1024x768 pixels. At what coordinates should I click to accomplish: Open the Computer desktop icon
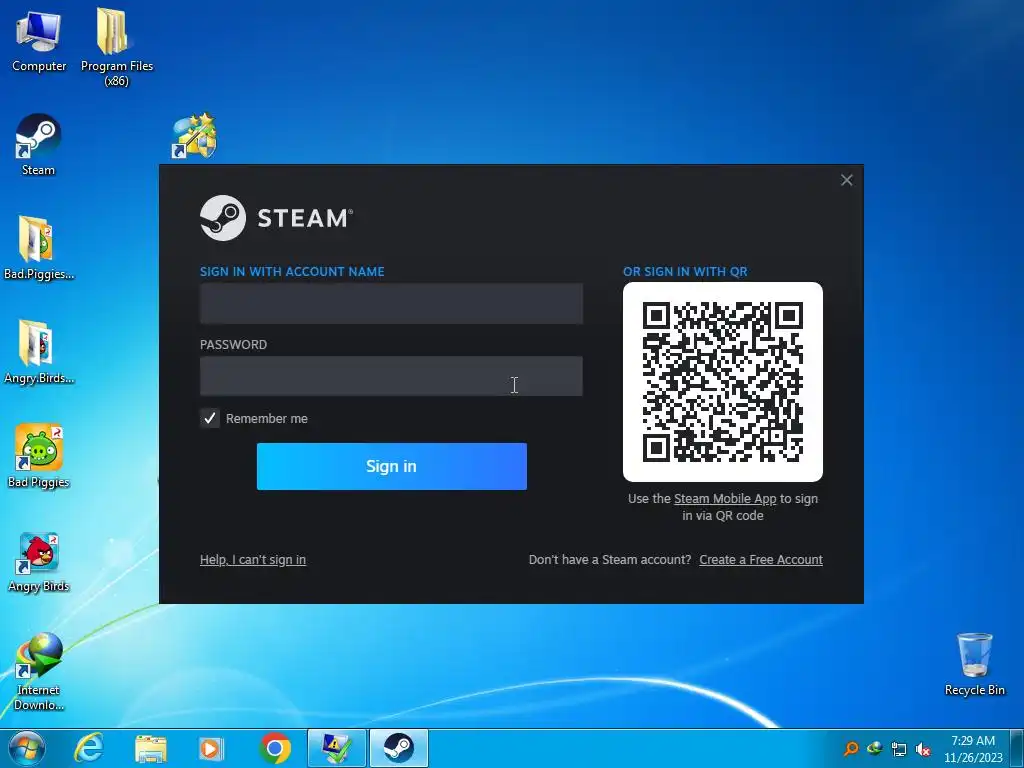pos(39,39)
